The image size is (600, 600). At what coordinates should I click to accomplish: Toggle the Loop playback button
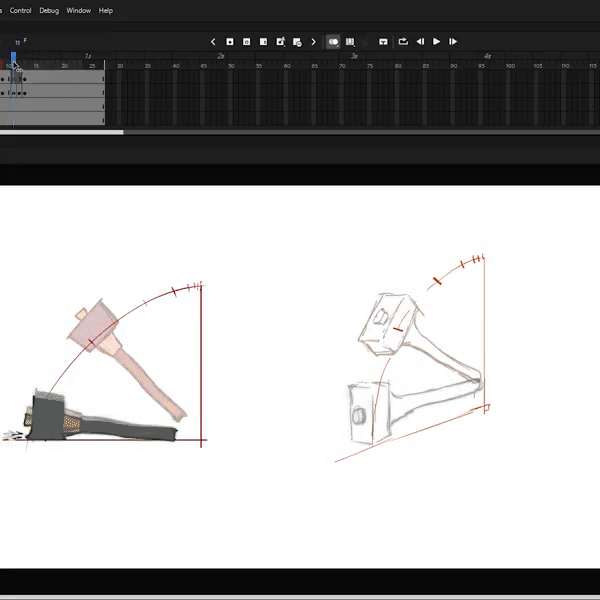[x=403, y=41]
